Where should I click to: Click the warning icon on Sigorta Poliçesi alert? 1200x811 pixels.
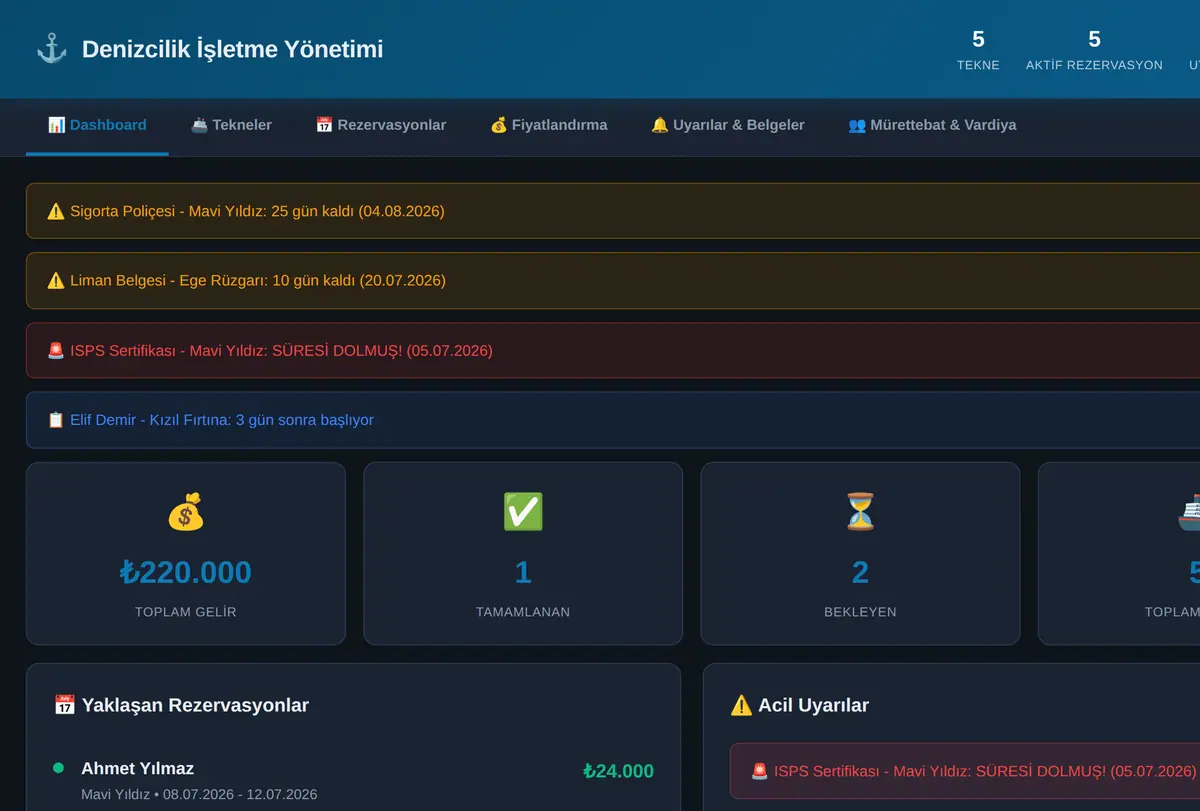click(x=56, y=212)
